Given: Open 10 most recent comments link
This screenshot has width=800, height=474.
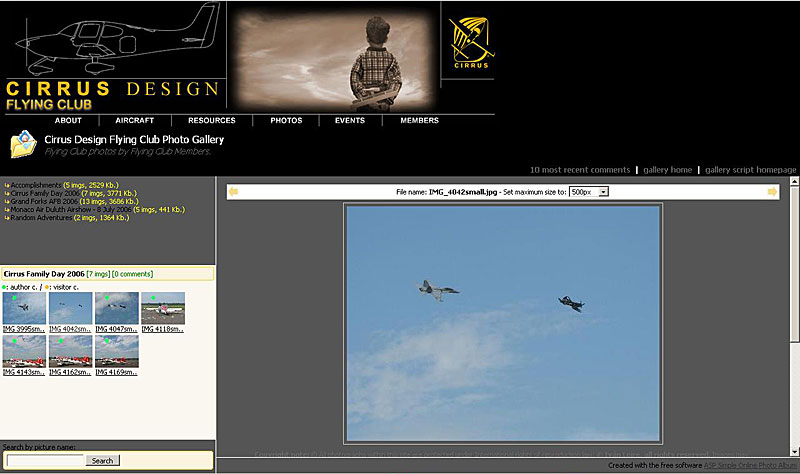Looking at the screenshot, I should point(580,170).
